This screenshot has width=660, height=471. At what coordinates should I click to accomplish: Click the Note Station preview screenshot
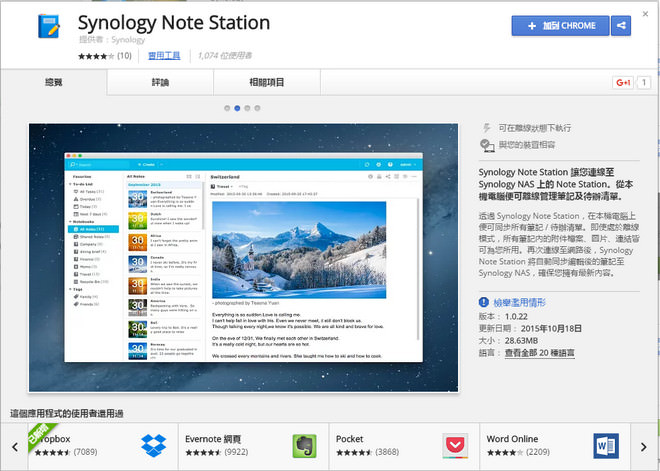tap(243, 258)
